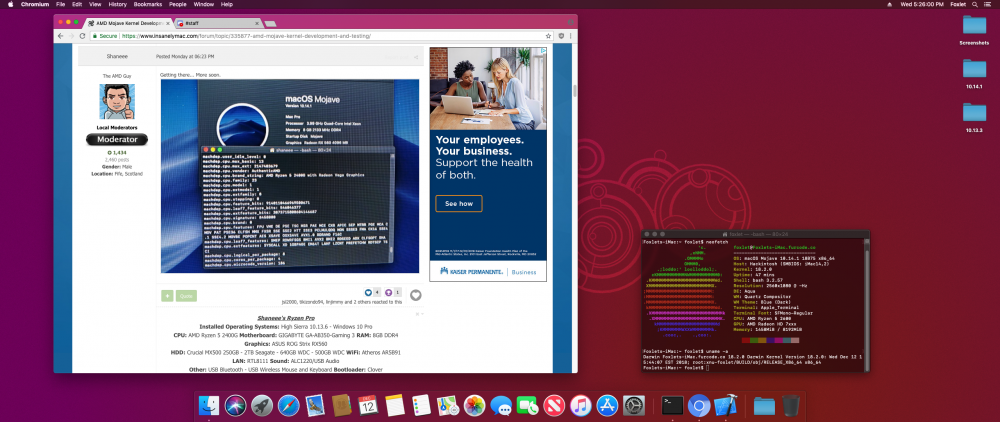Click the share post icon
The width and height of the screenshot is (1000, 422).
[416, 57]
